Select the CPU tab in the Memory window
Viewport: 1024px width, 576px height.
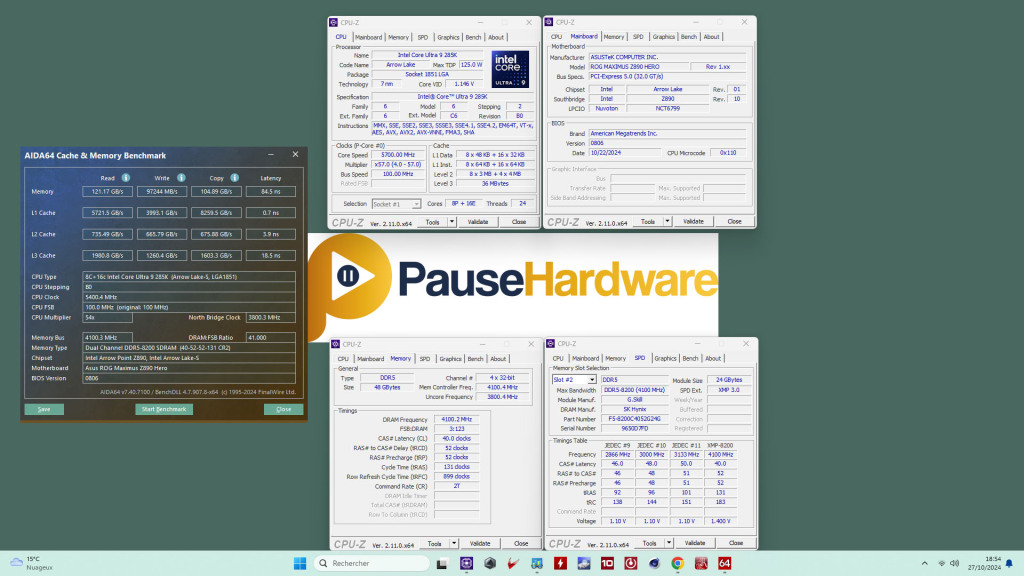coord(344,359)
